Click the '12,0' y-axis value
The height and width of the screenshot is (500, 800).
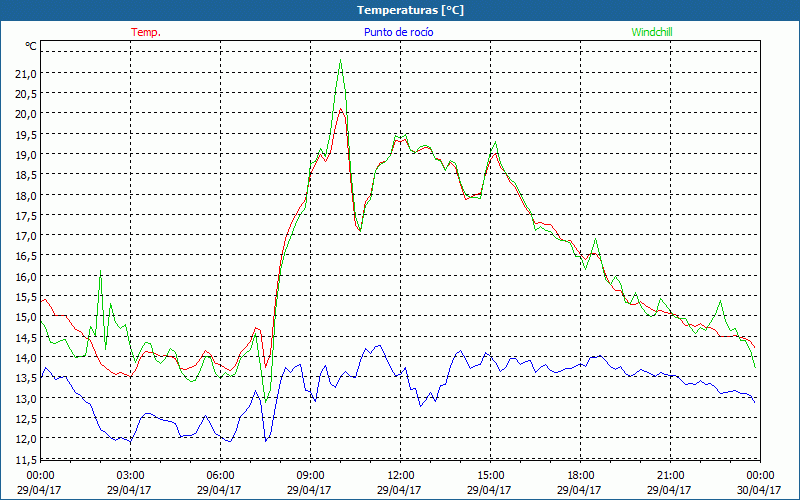pyautogui.click(x=26, y=439)
